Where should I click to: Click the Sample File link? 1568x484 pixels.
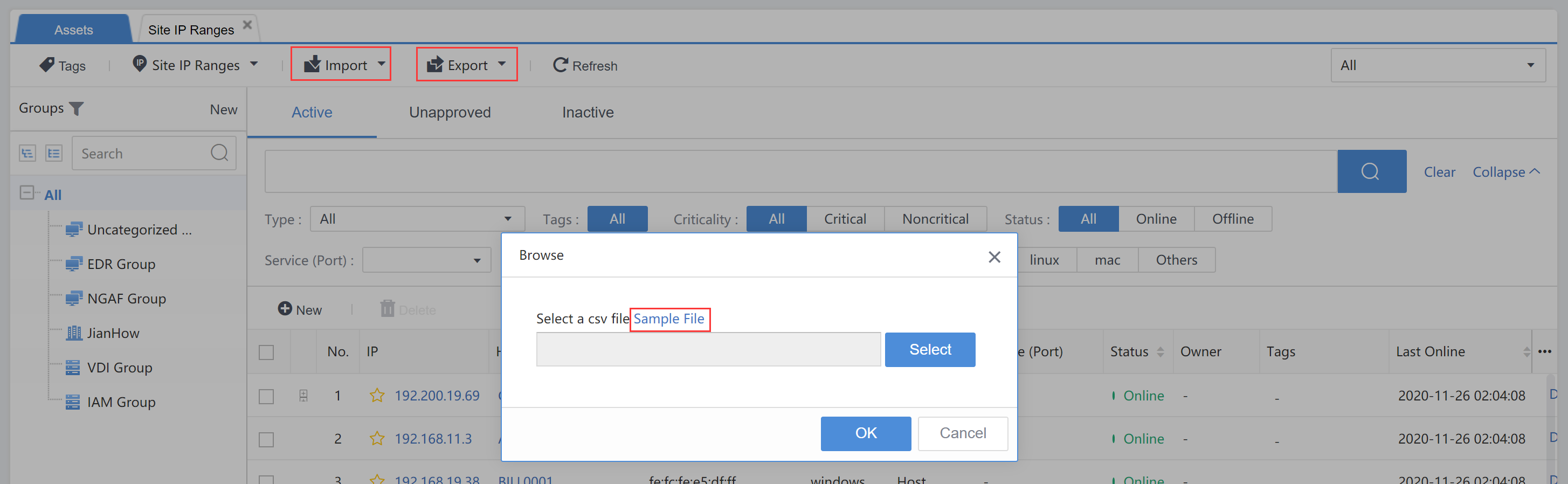pos(668,319)
